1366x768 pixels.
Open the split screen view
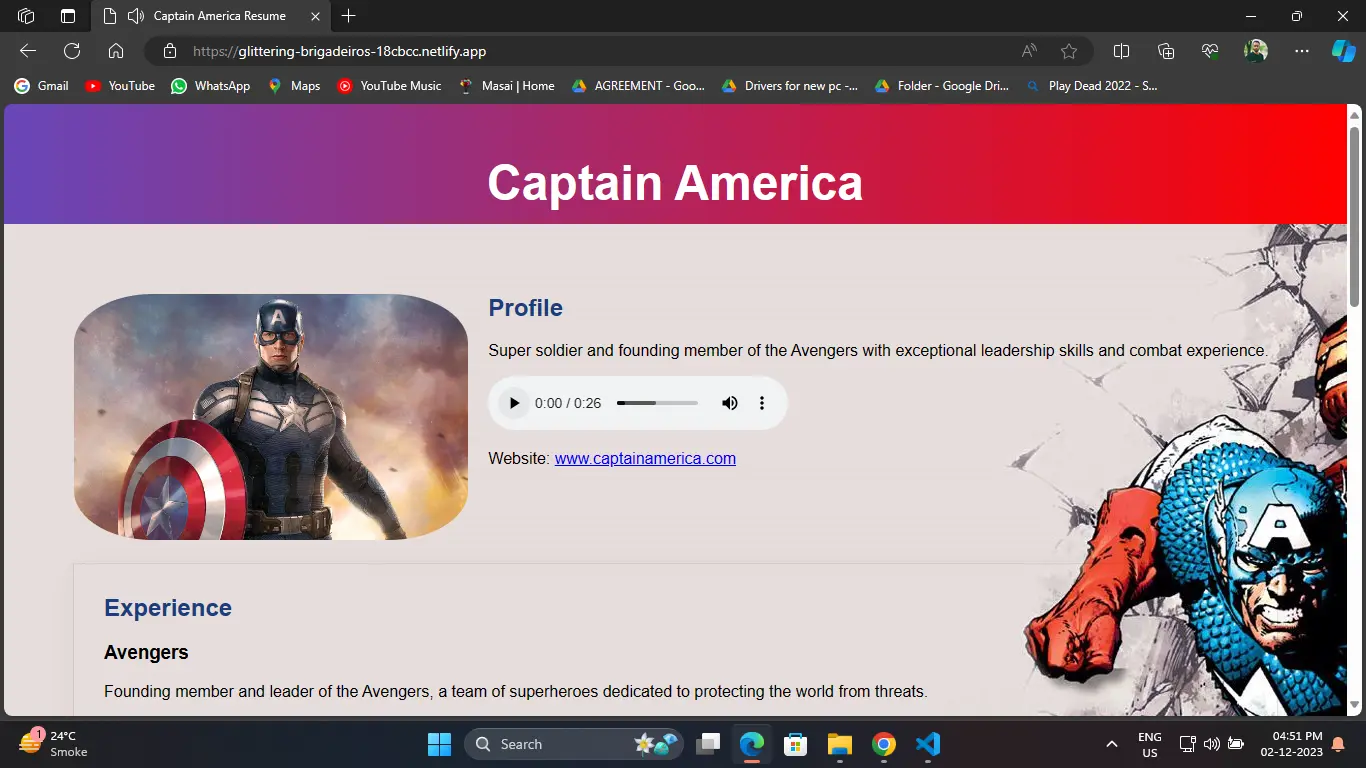coord(1122,51)
